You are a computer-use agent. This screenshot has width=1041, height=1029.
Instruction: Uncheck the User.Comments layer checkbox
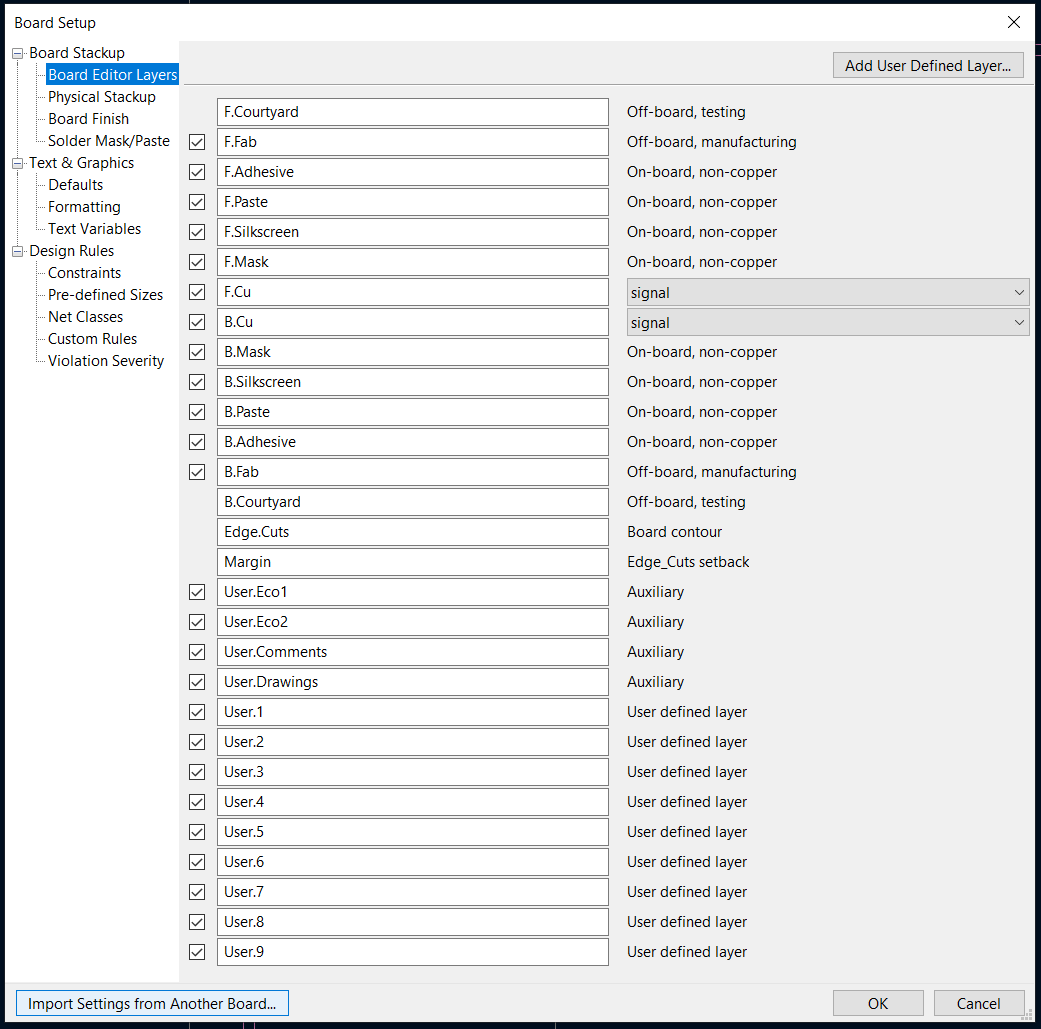click(x=197, y=652)
